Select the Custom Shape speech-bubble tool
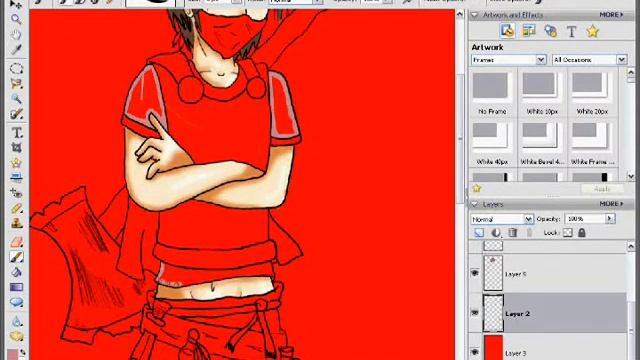 point(16,302)
